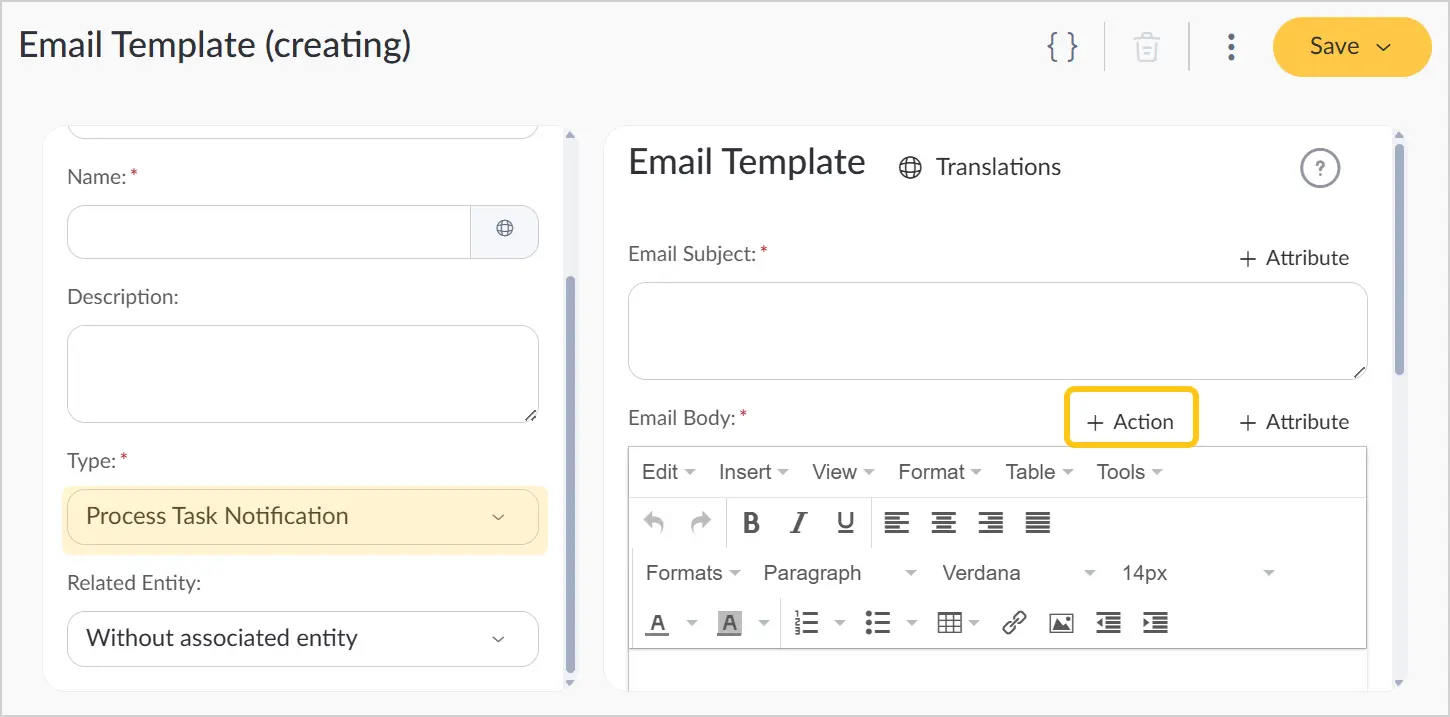Open the Table menu
This screenshot has height=717, width=1450.
pos(1039,472)
